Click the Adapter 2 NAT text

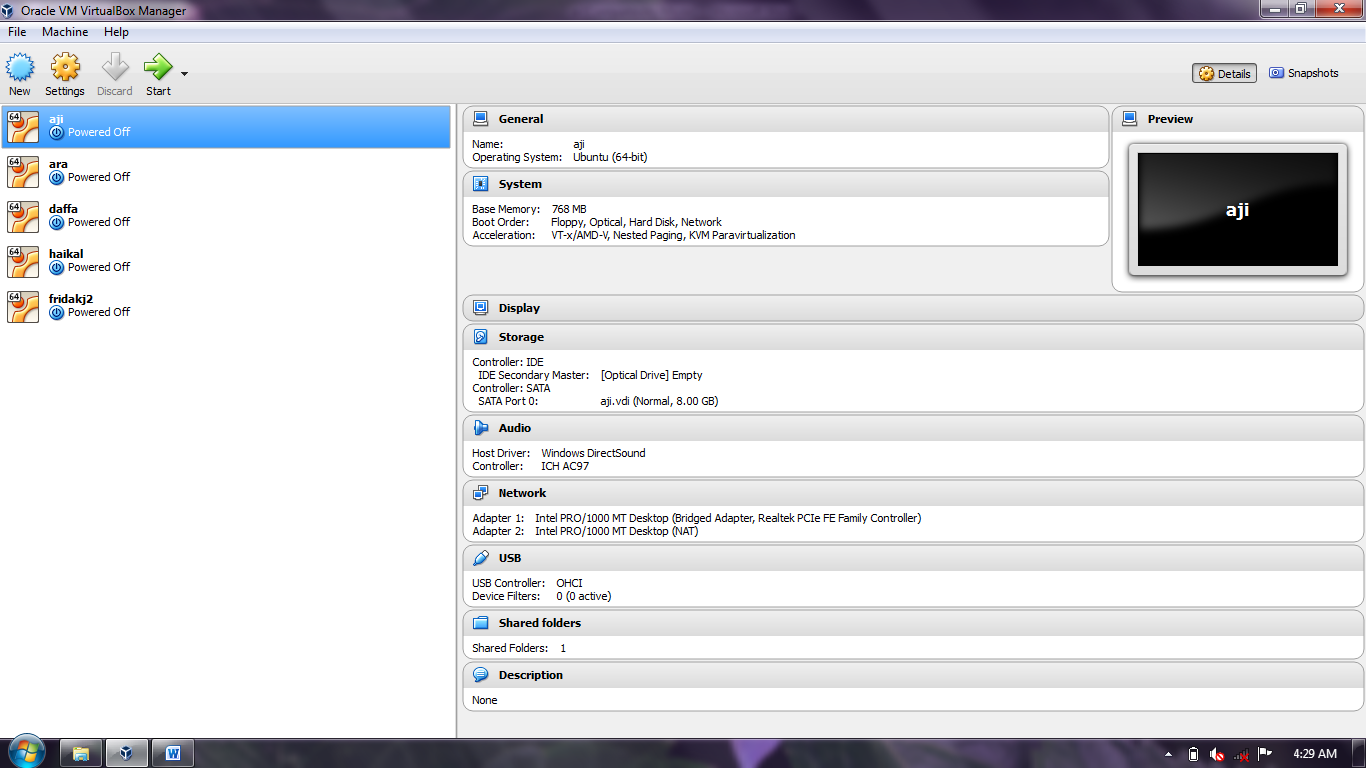[x=617, y=531]
